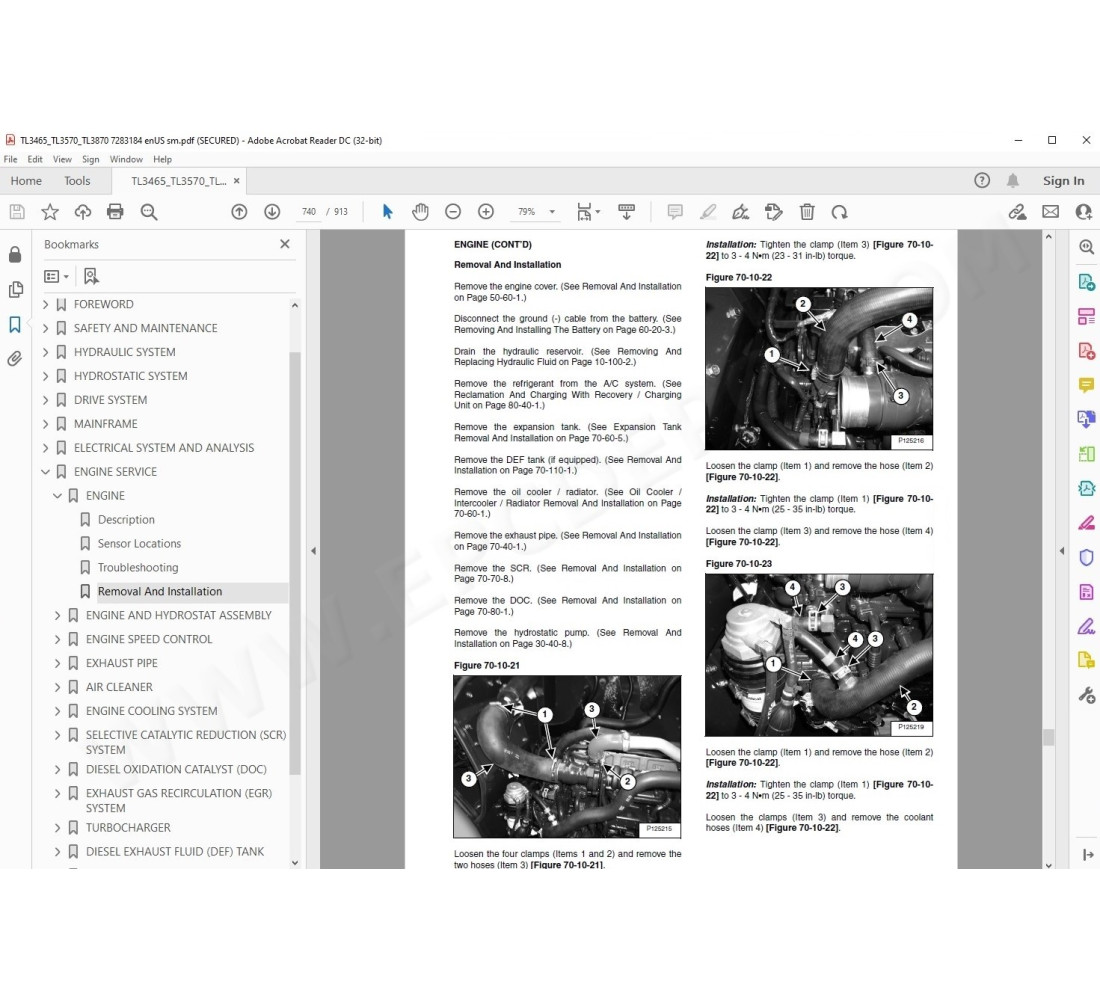The height and width of the screenshot is (1000, 1100).
Task: Expand the AIR CLEANER bookmark
Action: (58, 687)
